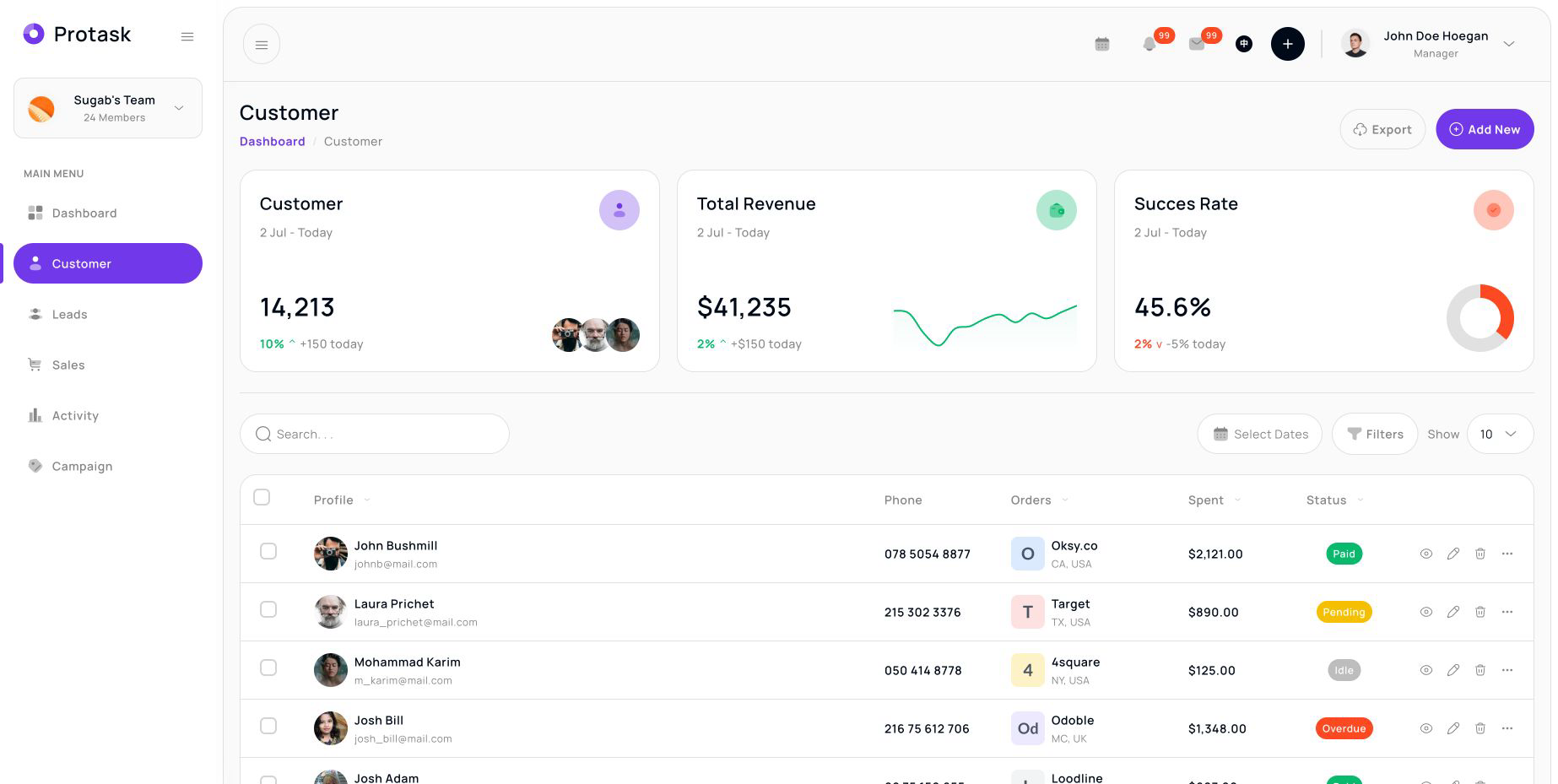The height and width of the screenshot is (784, 1558).
Task: Click into the Search field
Action: [x=375, y=434]
